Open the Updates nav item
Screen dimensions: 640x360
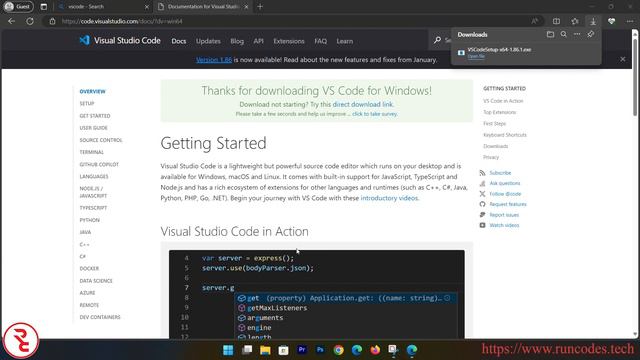point(208,41)
